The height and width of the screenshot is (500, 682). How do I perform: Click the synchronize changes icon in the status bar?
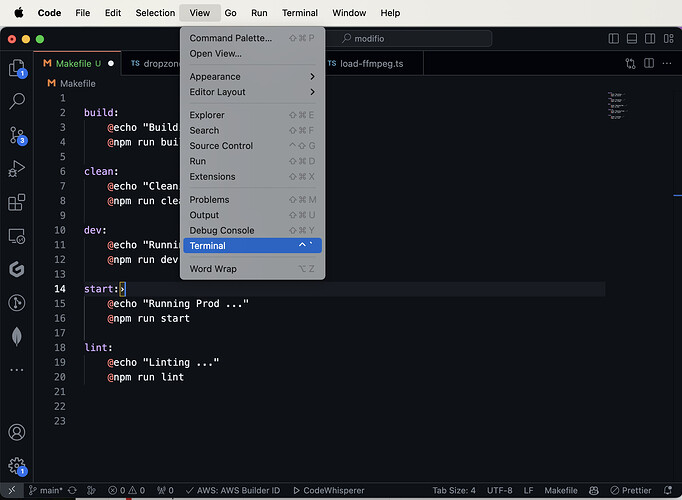tap(72, 490)
